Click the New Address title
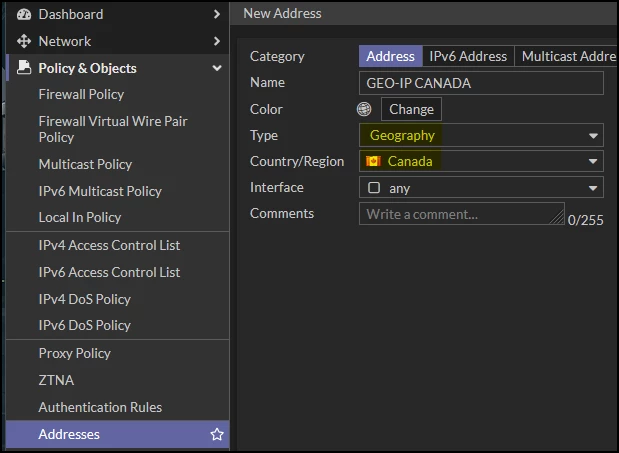619x453 pixels. 282,13
